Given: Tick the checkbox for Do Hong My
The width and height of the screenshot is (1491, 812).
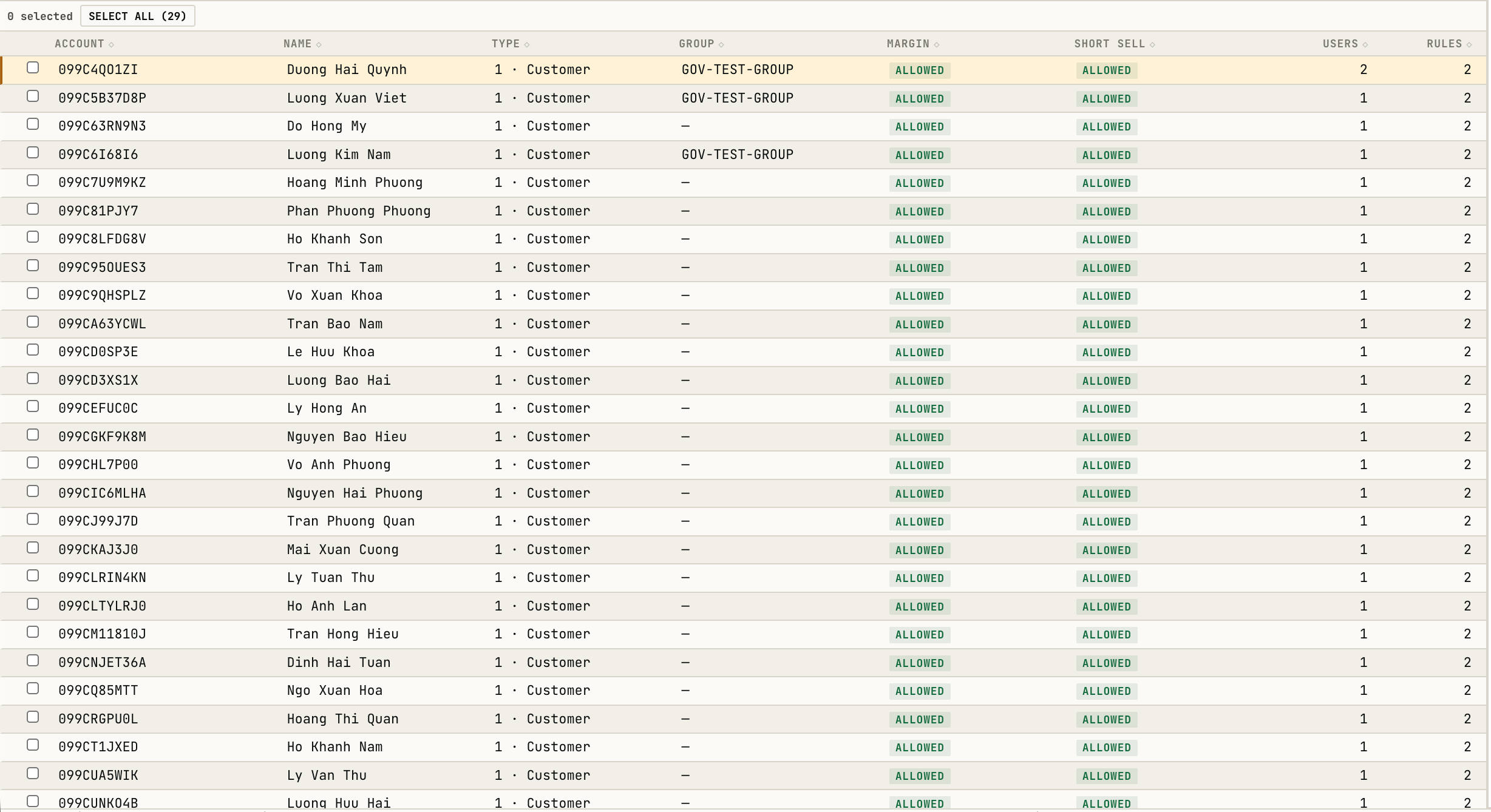Looking at the screenshot, I should point(33,124).
